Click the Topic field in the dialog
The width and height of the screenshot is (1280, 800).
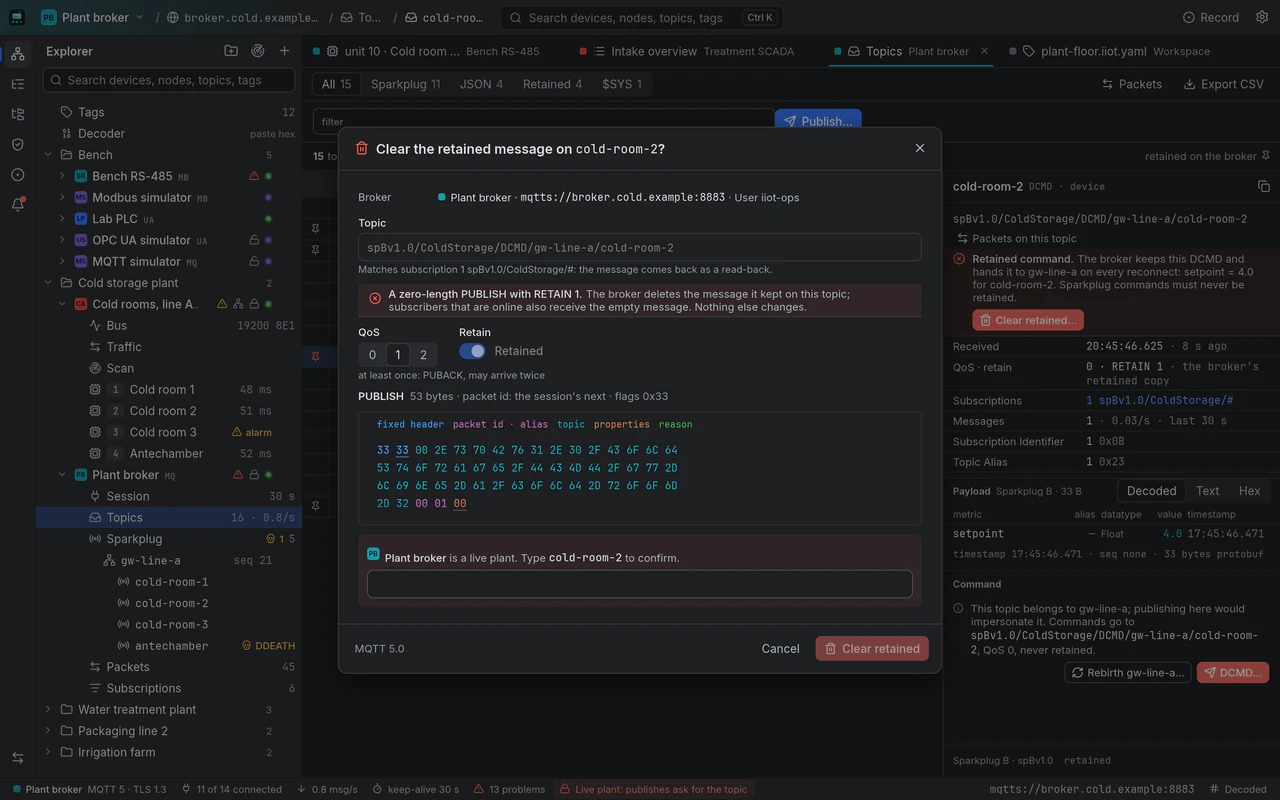(x=640, y=248)
